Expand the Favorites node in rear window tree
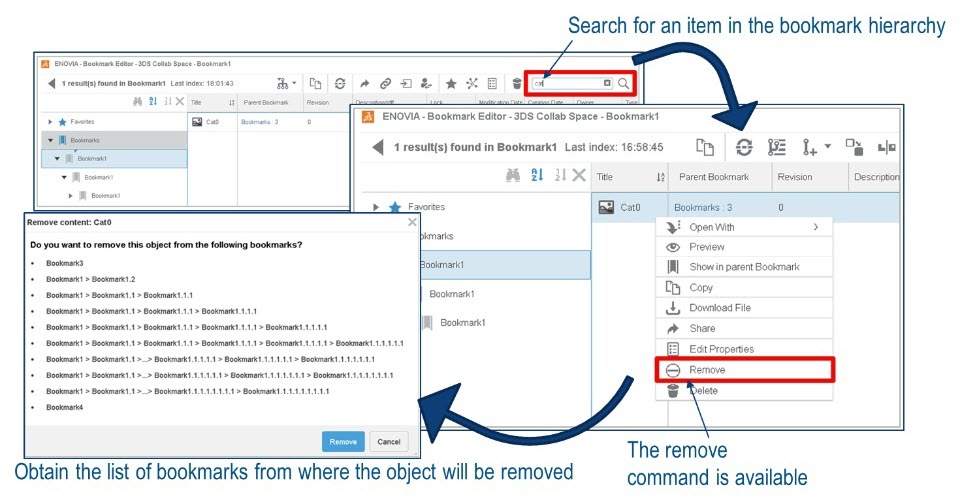This screenshot has height=504, width=960. click(x=50, y=122)
